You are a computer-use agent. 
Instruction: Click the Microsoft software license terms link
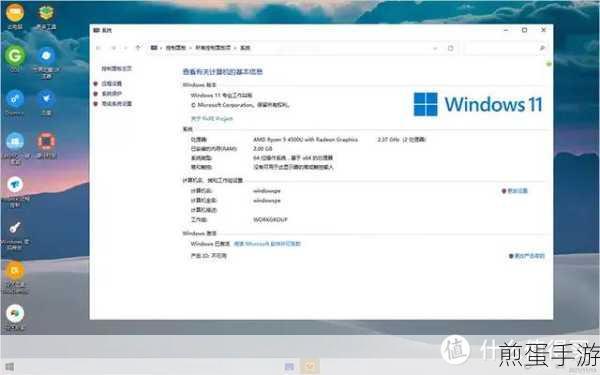[x=267, y=244]
